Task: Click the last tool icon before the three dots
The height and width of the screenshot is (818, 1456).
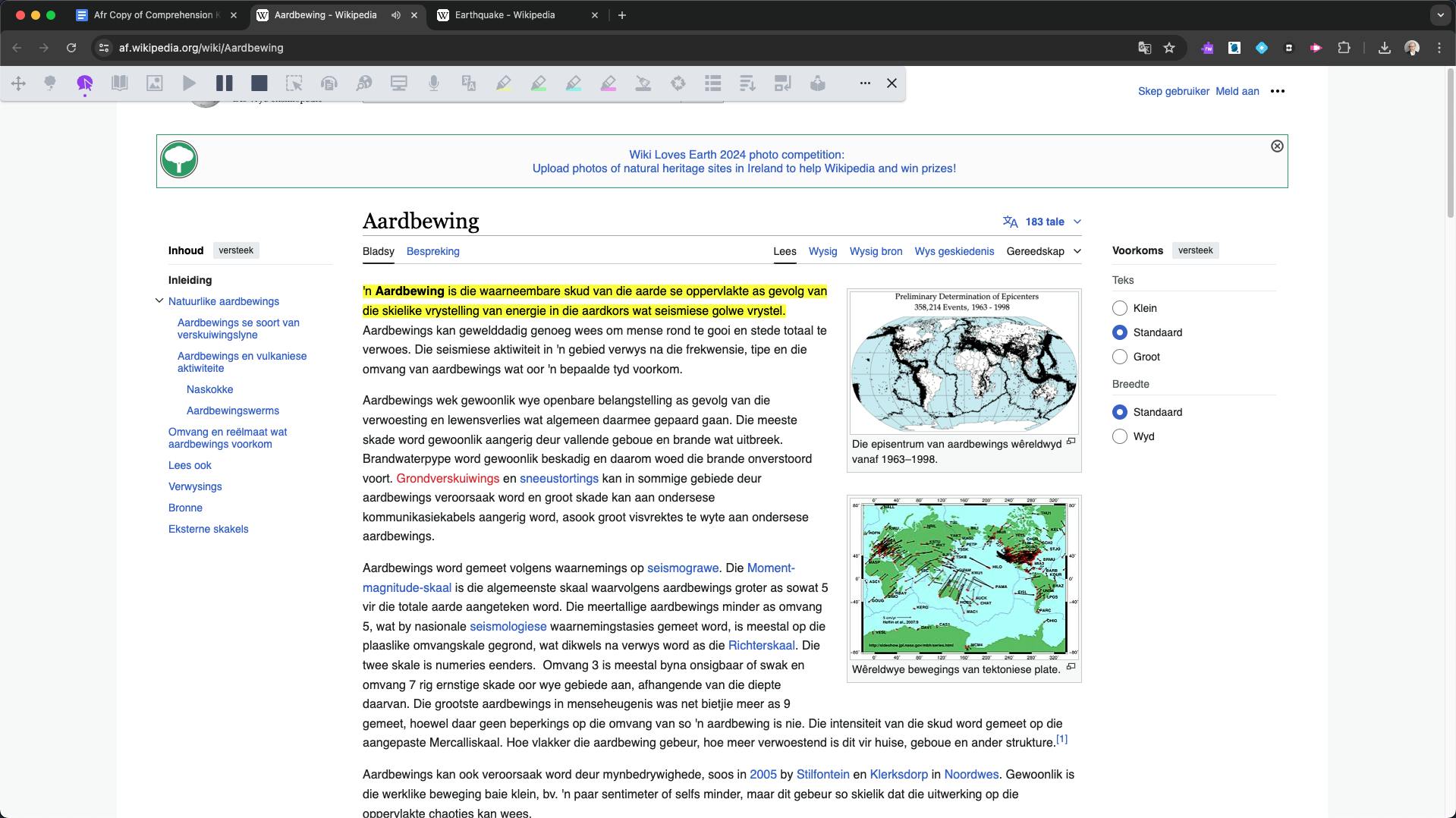Action: coord(817,83)
